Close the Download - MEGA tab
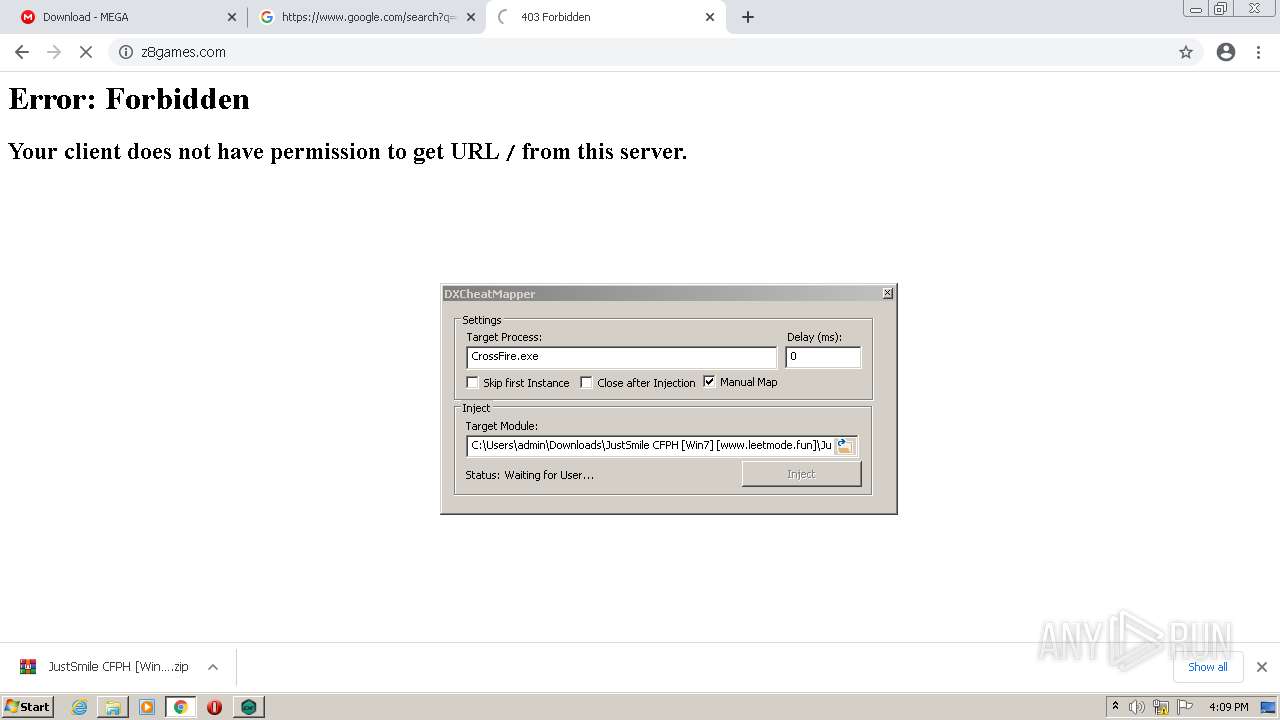Image resolution: width=1280 pixels, height=720 pixels. (x=232, y=17)
